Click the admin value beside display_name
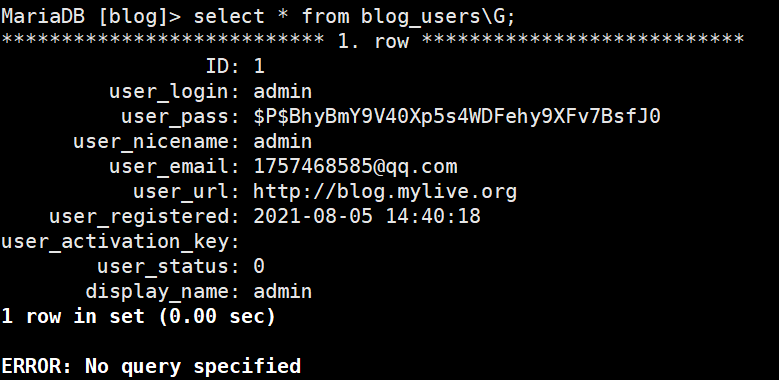The width and height of the screenshot is (779, 380). click(x=283, y=291)
